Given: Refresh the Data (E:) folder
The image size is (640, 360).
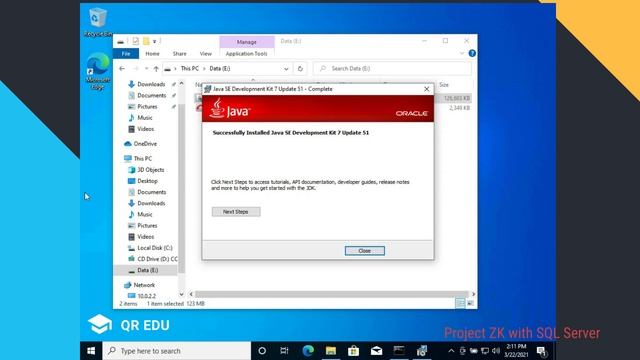Looking at the screenshot, I should tap(300, 69).
